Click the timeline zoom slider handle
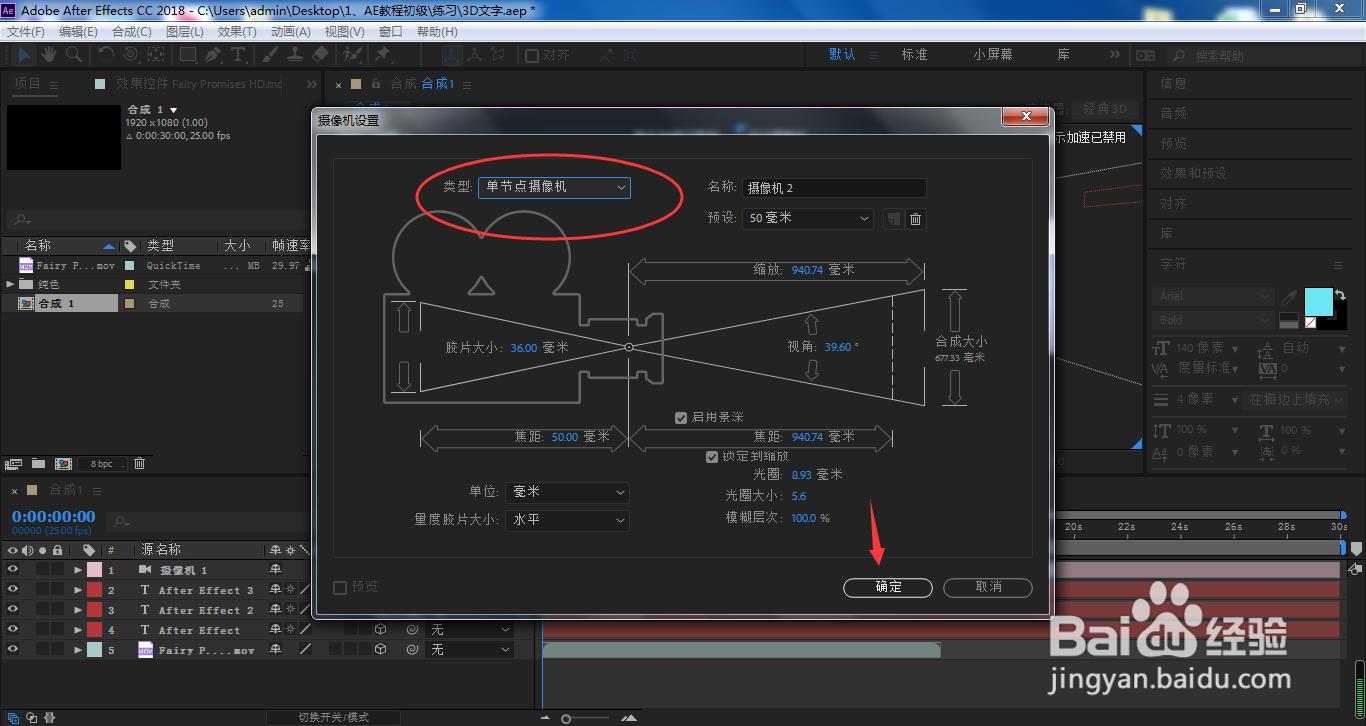The image size is (1366, 726). 566,718
